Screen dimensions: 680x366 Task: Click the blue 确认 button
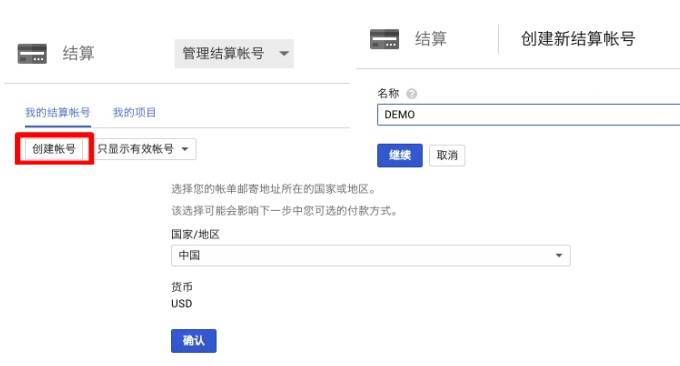pos(194,341)
